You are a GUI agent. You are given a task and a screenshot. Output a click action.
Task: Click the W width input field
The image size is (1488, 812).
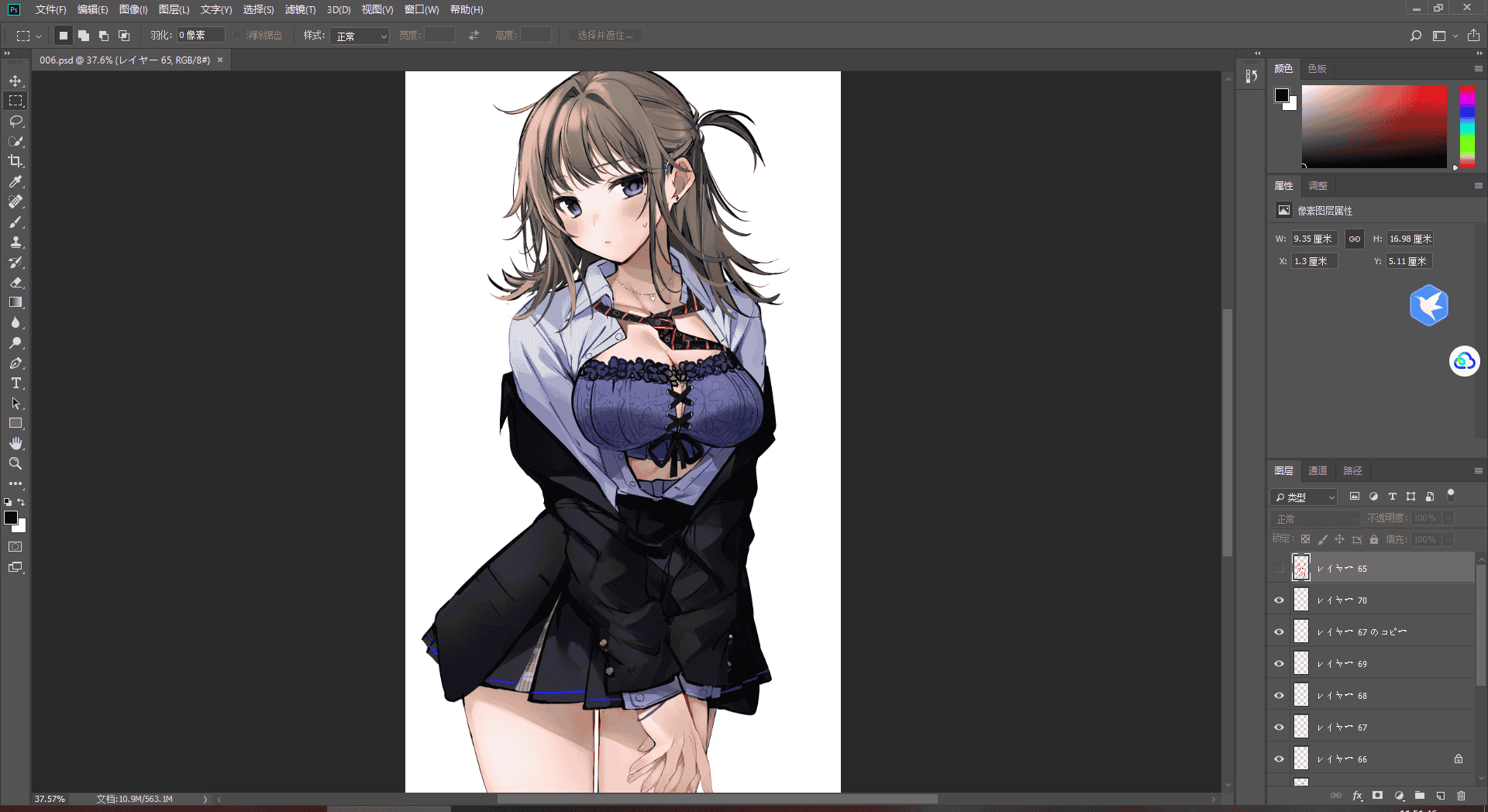(1314, 239)
